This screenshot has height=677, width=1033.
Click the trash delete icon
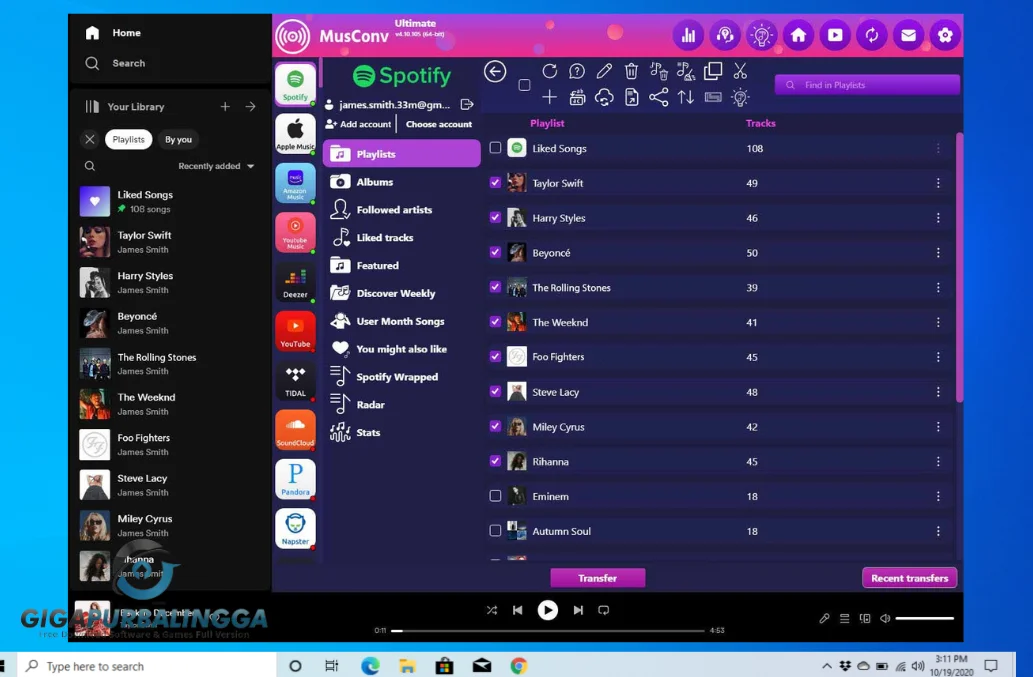click(631, 70)
